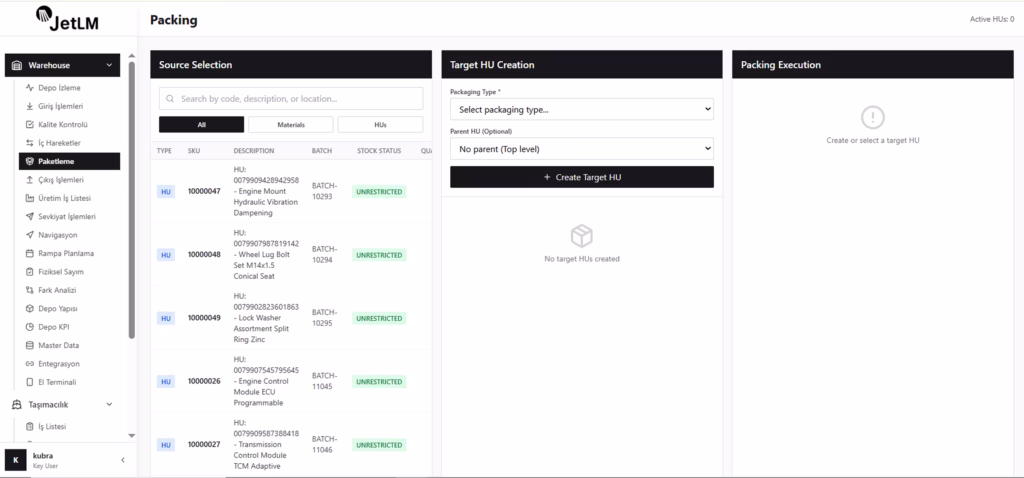Click the Kalite Kontrolü sidebar icon
Image resolution: width=1024 pixels, height=478 pixels.
30,125
